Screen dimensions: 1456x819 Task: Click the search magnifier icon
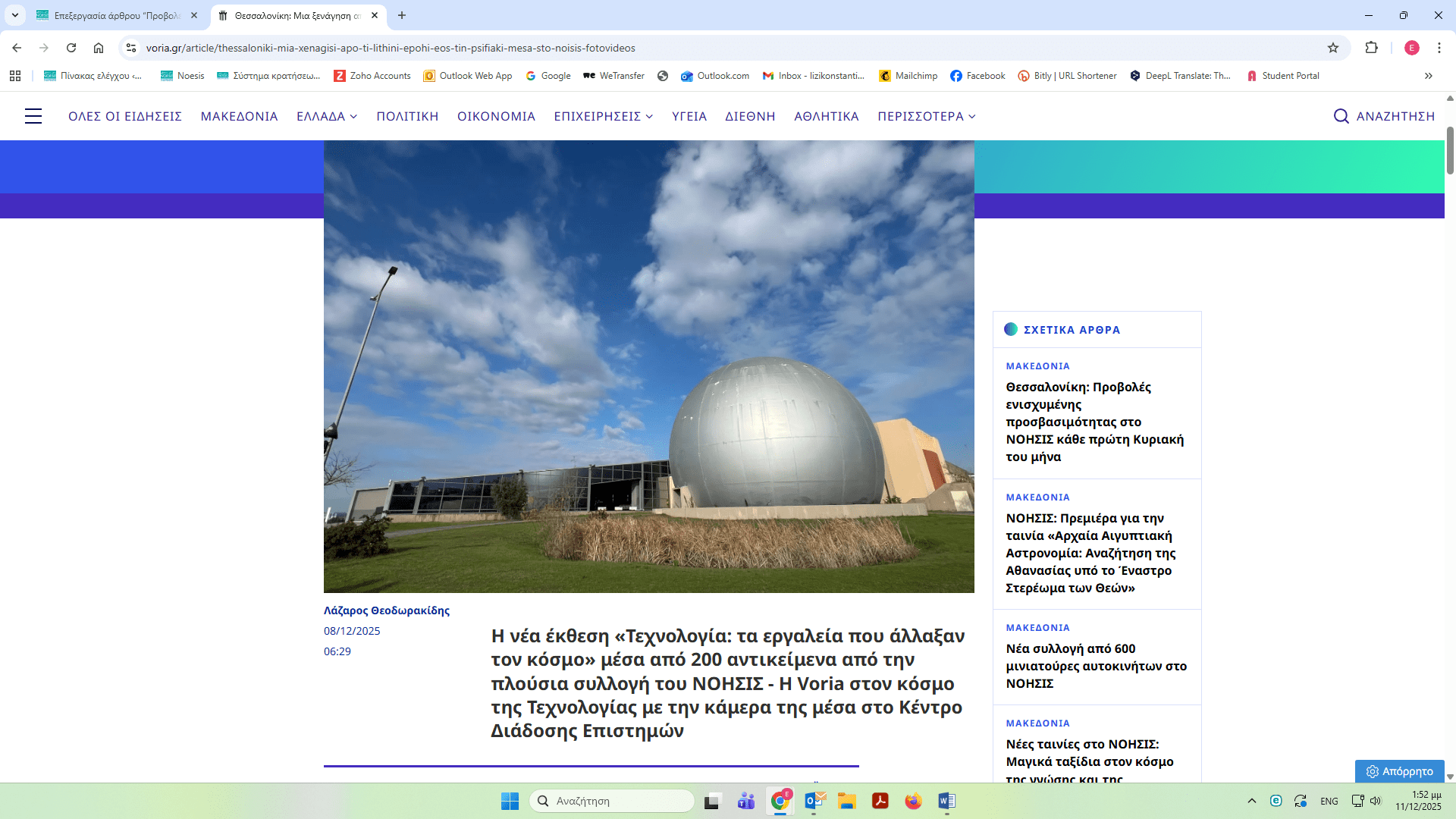(x=1341, y=116)
